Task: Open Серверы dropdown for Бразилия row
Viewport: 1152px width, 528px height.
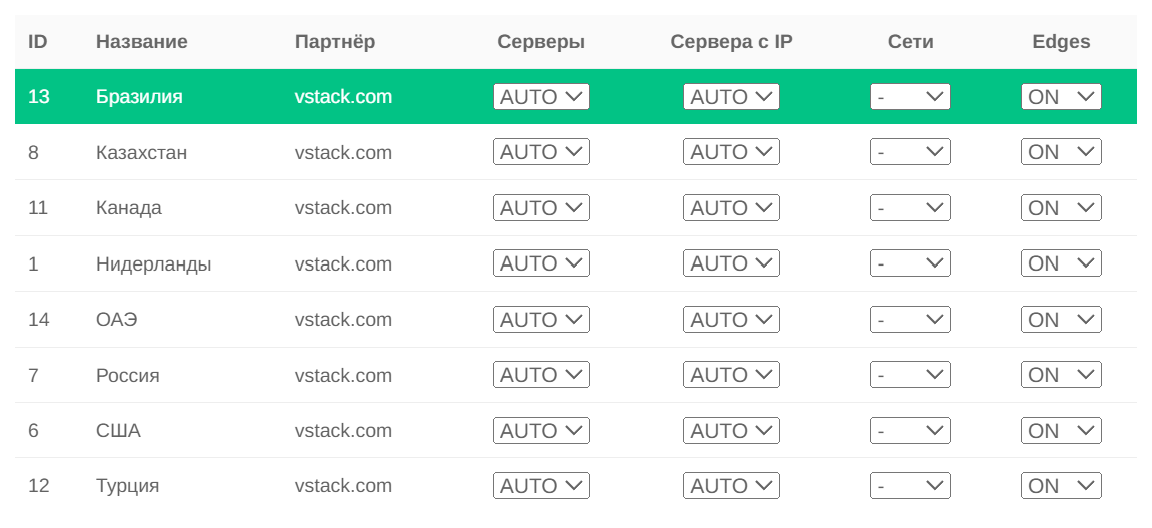Action: pyautogui.click(x=541, y=97)
